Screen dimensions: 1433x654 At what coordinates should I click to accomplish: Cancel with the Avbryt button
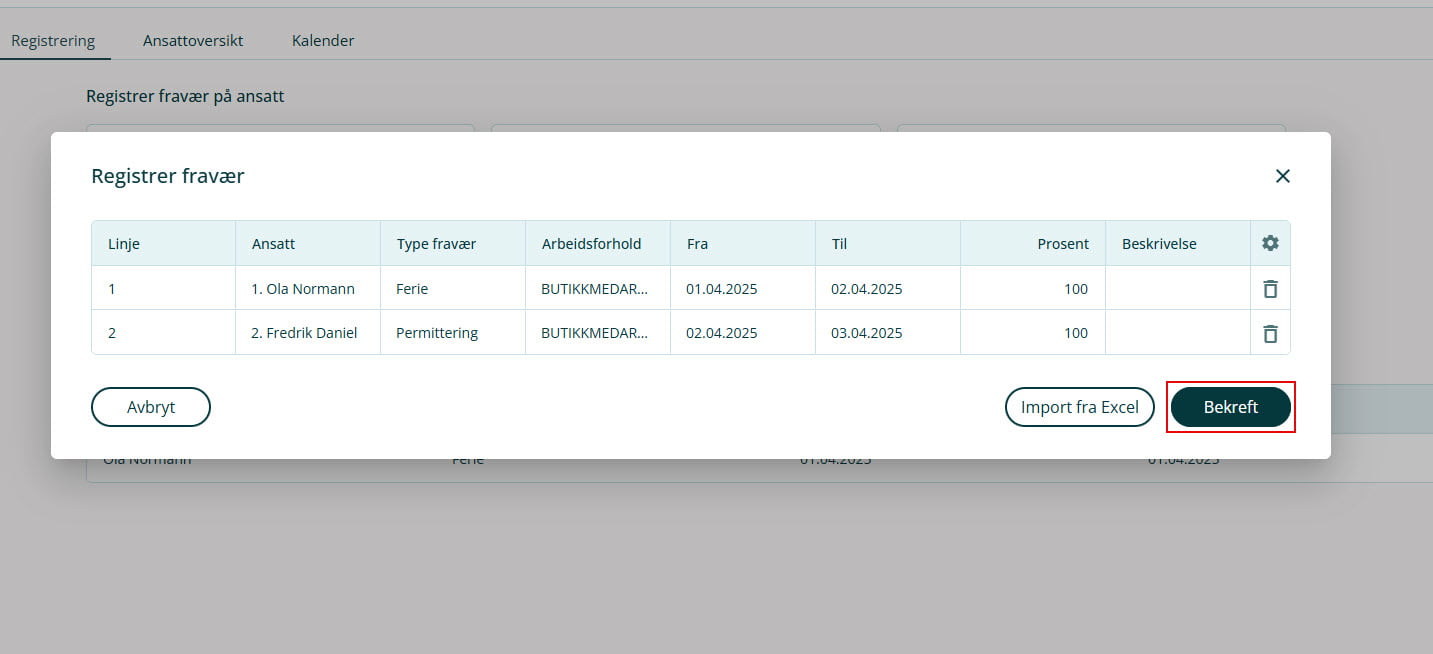click(151, 407)
